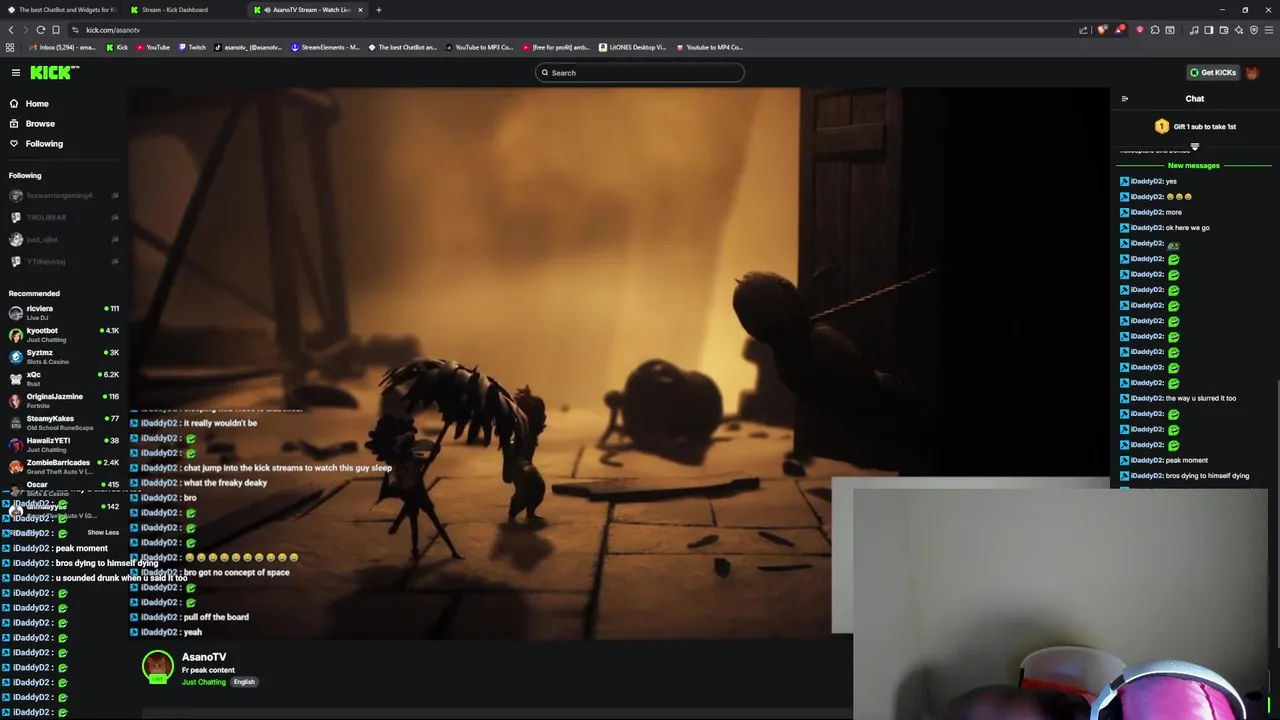Click the Kick search field
Viewport: 1280px width, 720px height.
tap(640, 72)
